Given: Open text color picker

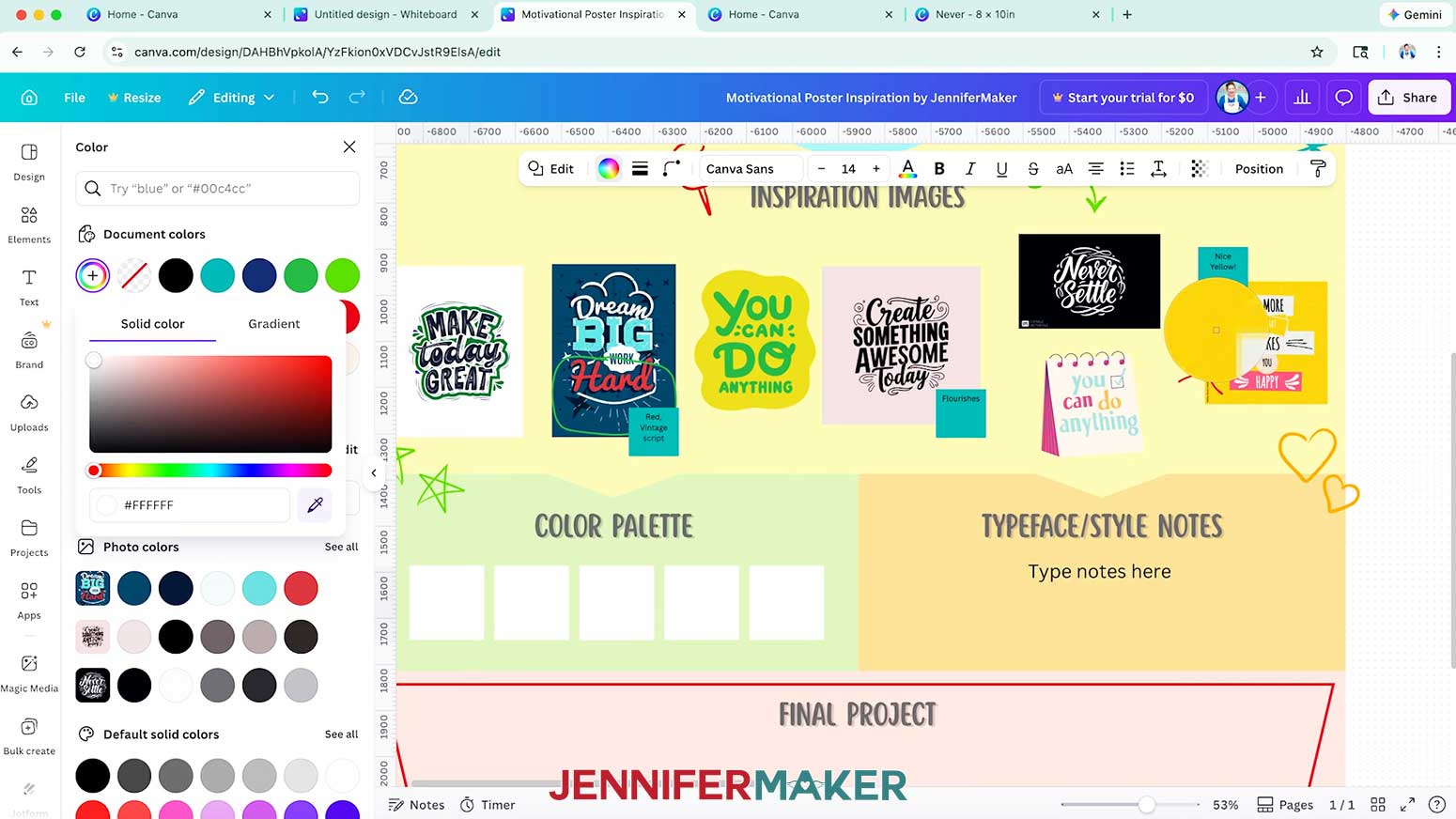Looking at the screenshot, I should point(907,168).
